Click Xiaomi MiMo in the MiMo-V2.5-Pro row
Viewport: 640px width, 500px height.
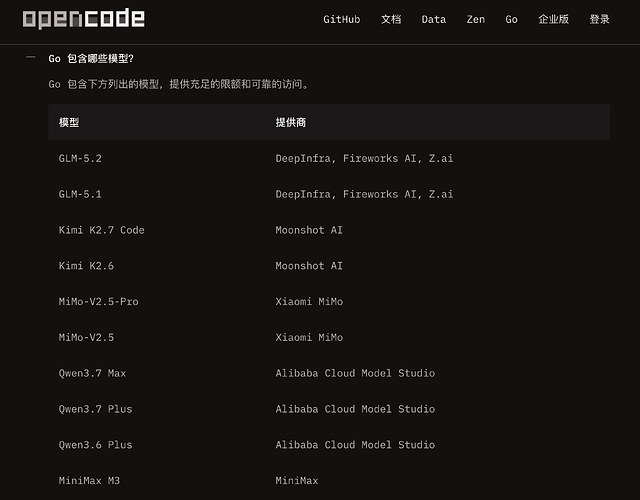click(x=309, y=302)
